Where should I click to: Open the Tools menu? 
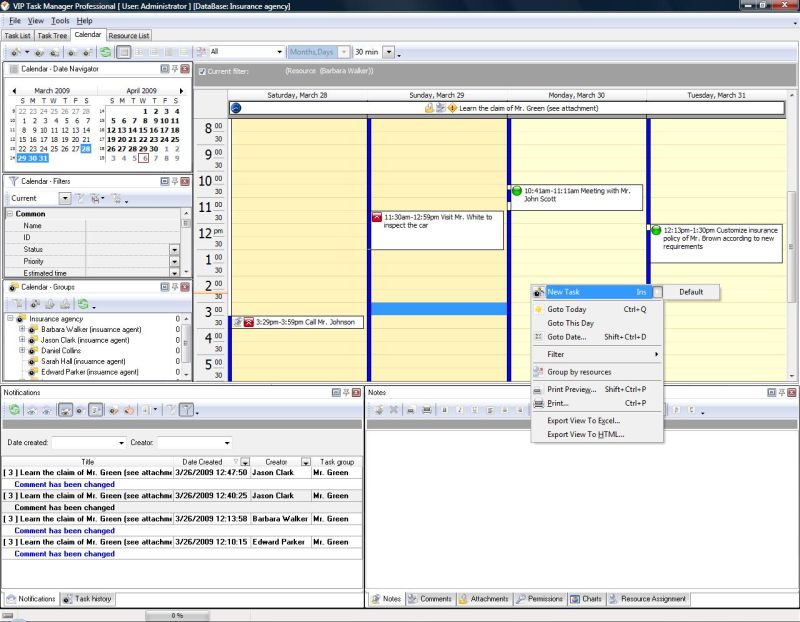60,18
